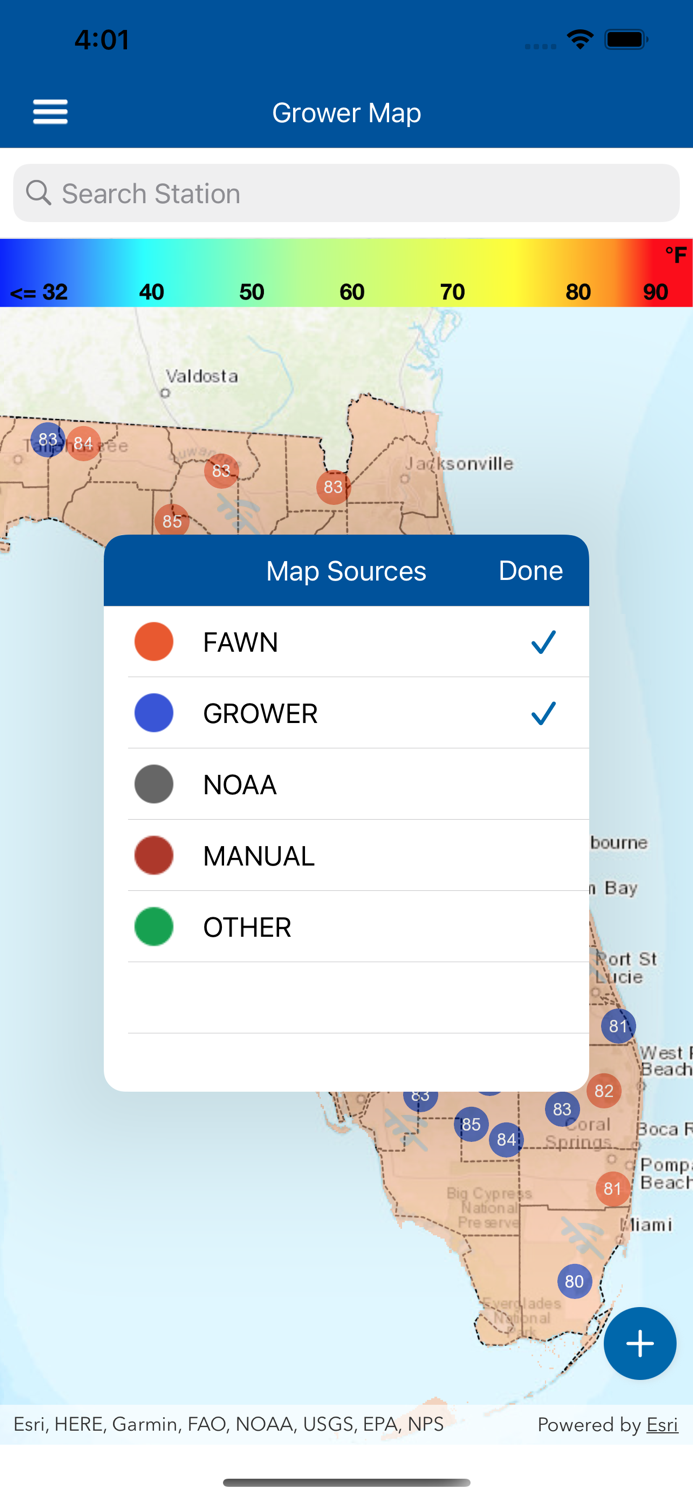Click the orange FAWN color dot
Image resolution: width=693 pixels, height=1500 pixels.
pyautogui.click(x=154, y=642)
